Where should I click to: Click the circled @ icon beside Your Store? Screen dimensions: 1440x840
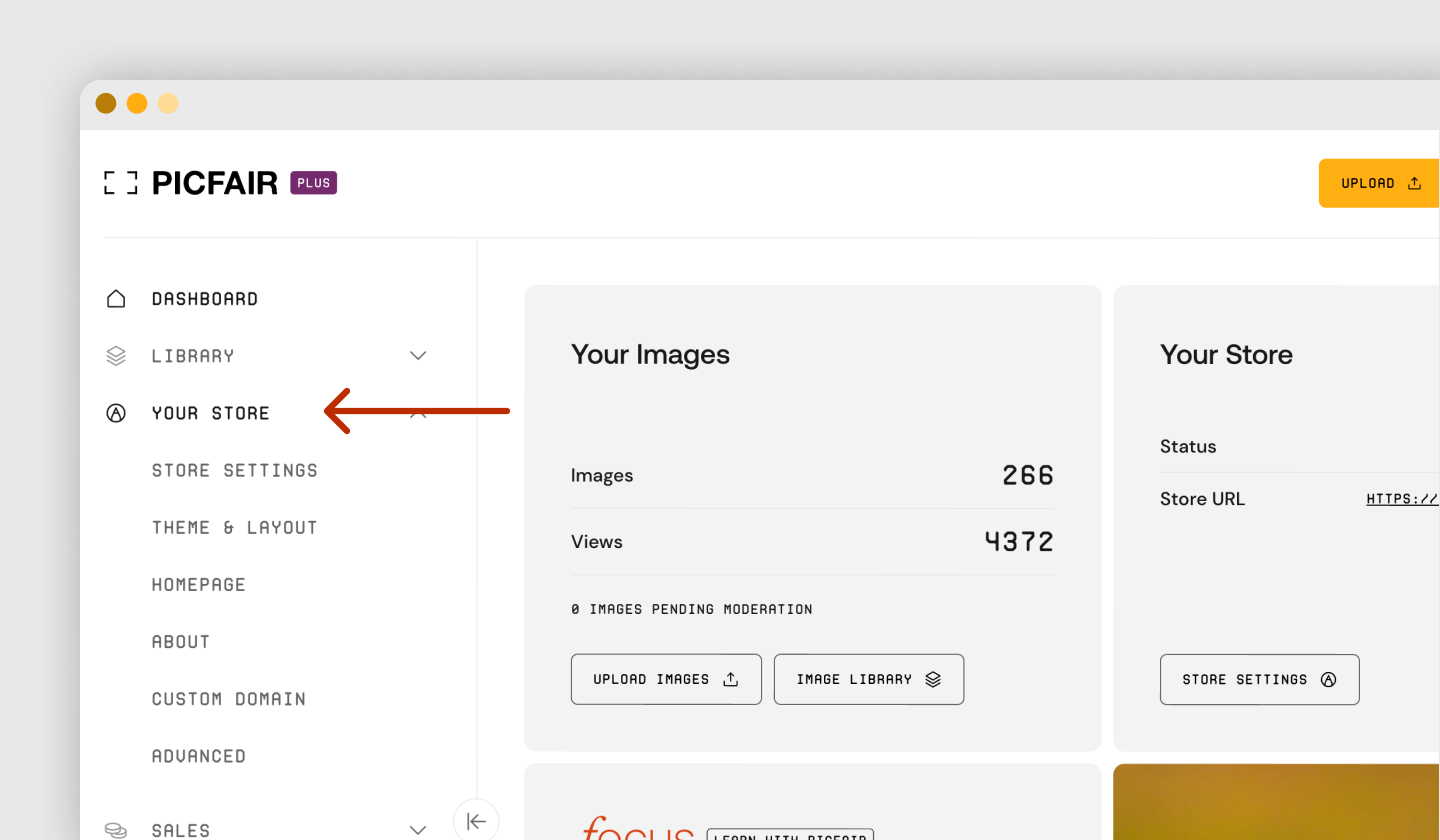pyautogui.click(x=115, y=412)
